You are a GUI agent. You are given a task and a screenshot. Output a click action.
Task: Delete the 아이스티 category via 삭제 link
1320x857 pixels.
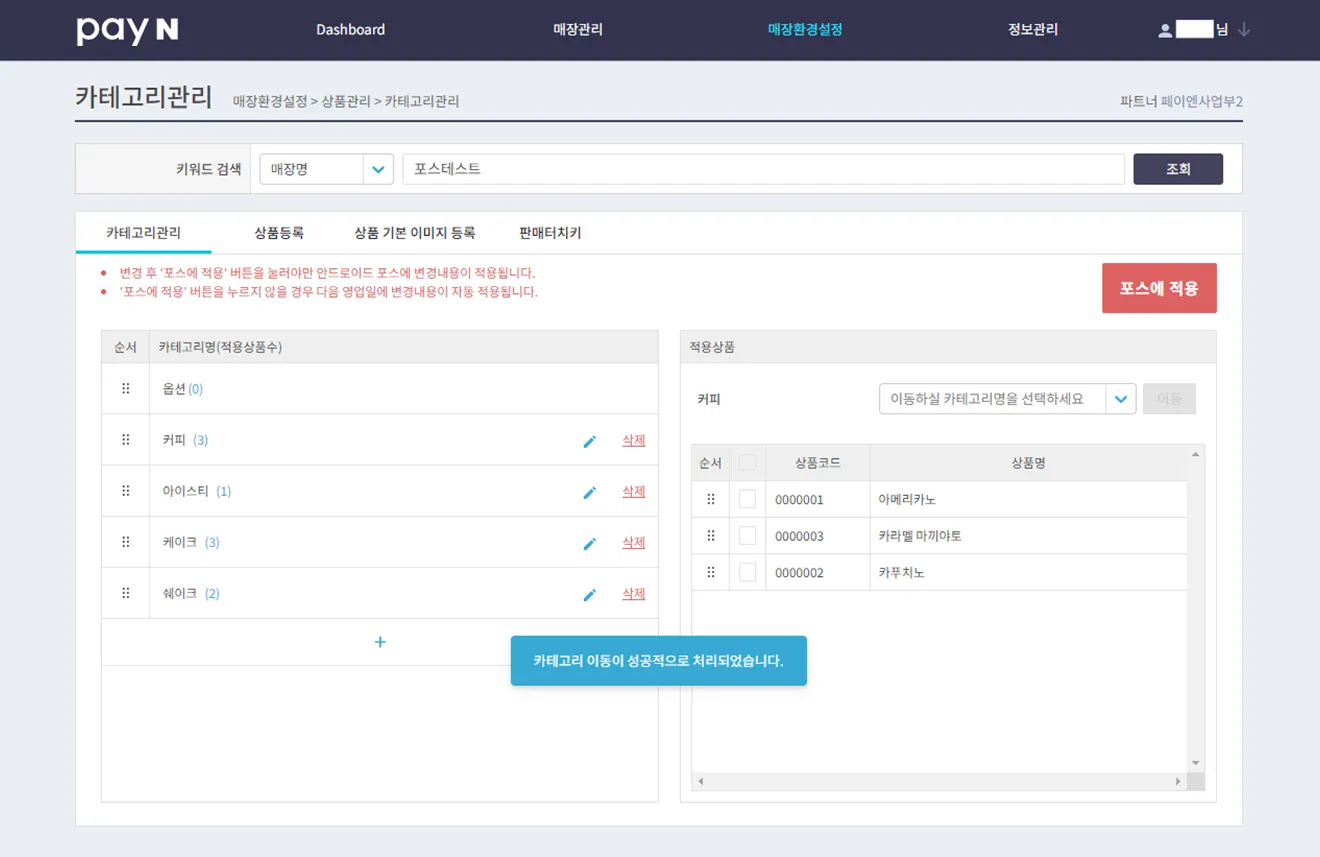[634, 491]
